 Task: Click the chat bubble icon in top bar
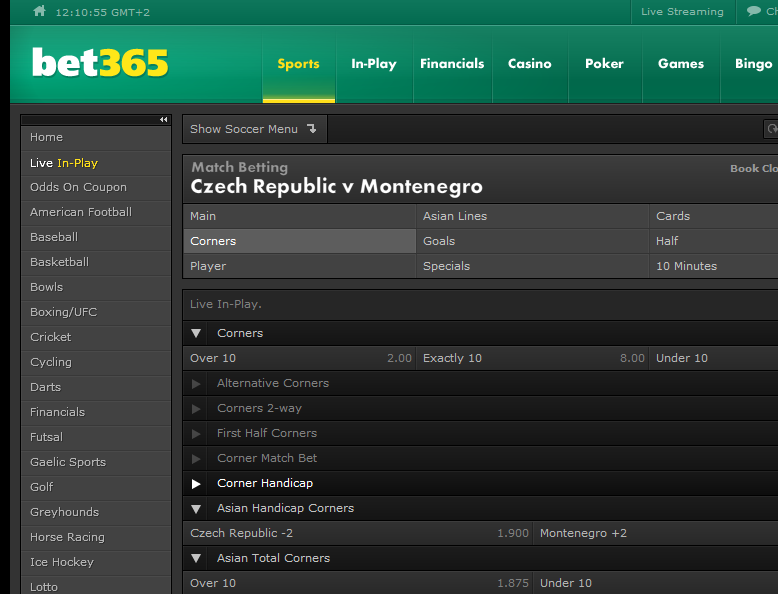coord(754,11)
